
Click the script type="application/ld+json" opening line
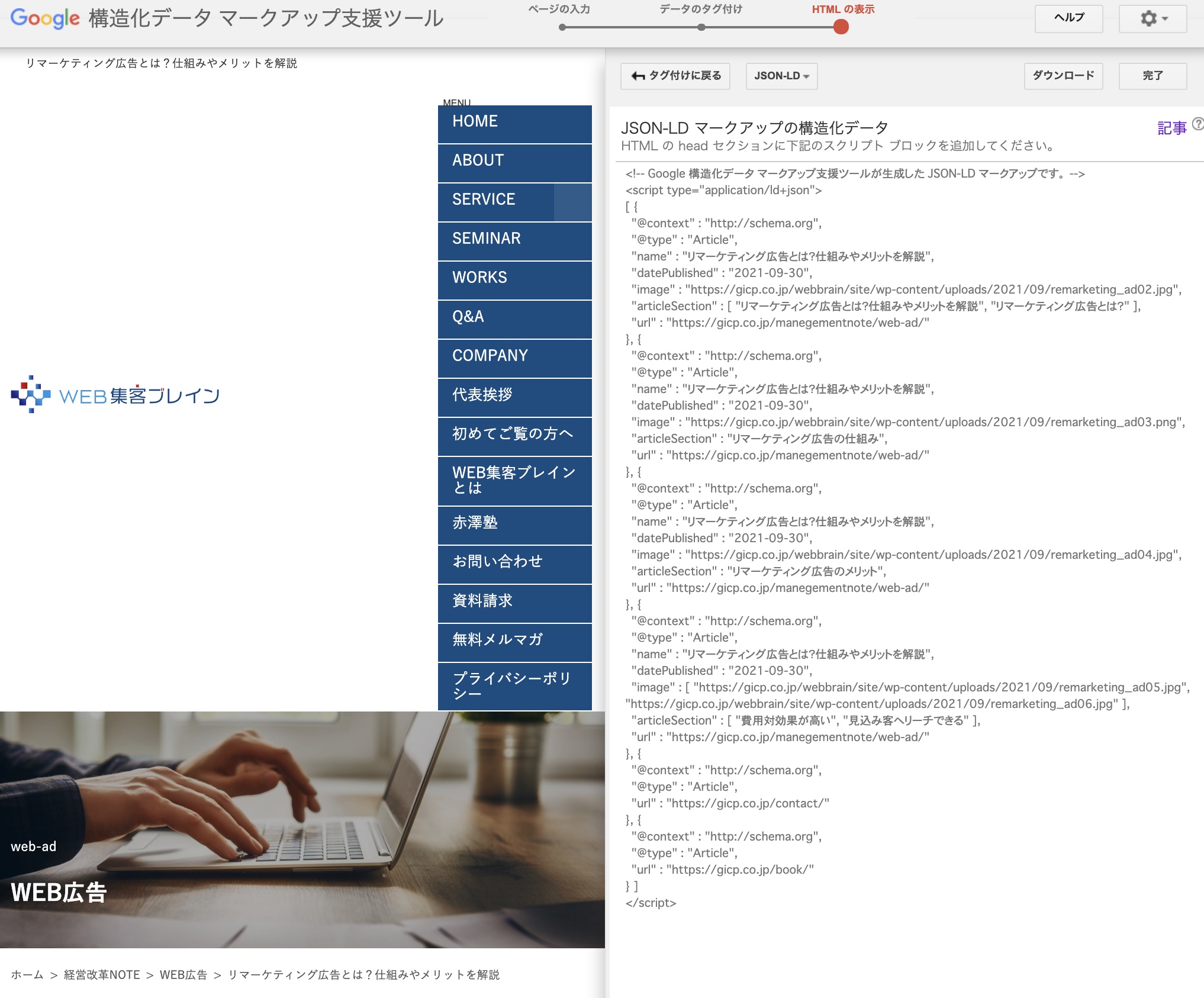point(724,190)
